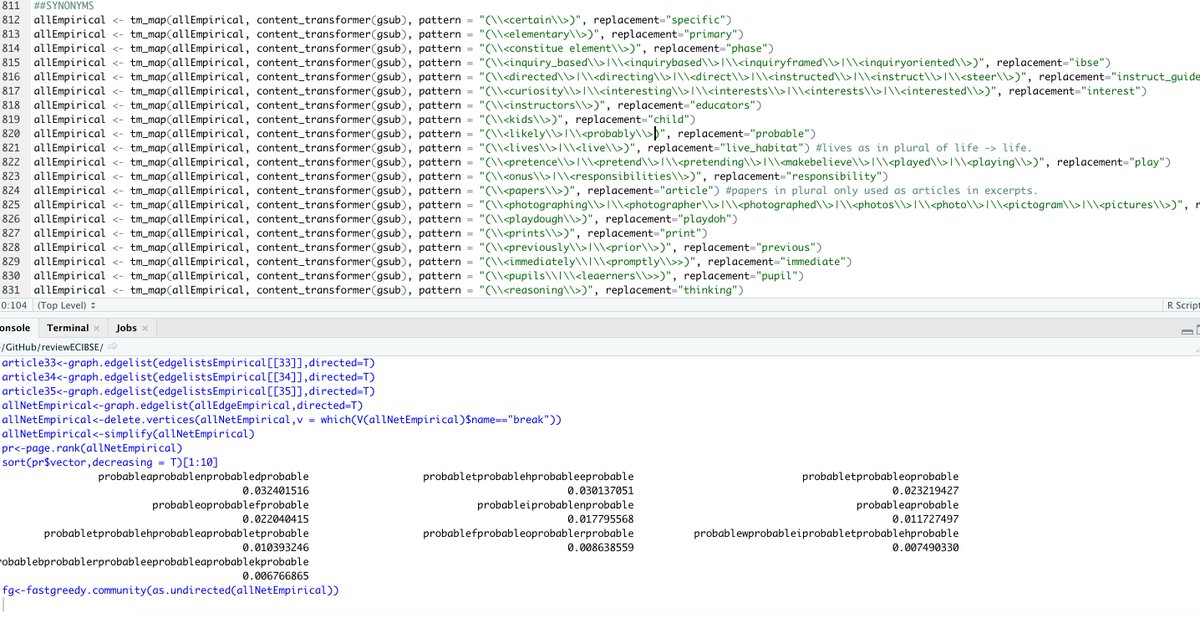Image resolution: width=1200 pixels, height=618 pixels.
Task: Click the sort(pr$vector...) console command
Action: [x=110, y=462]
